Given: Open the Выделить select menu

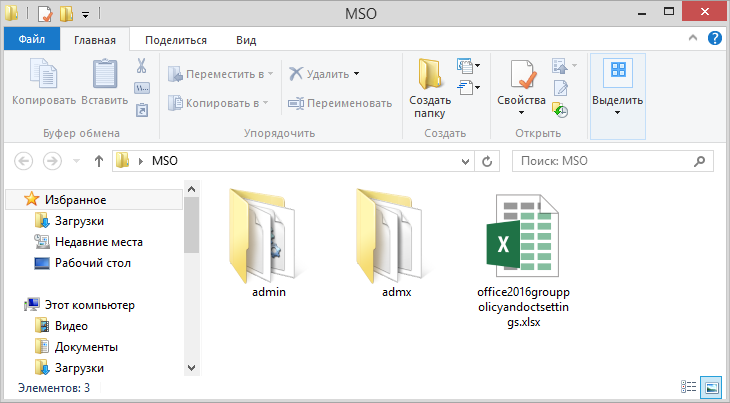Looking at the screenshot, I should point(617,96).
